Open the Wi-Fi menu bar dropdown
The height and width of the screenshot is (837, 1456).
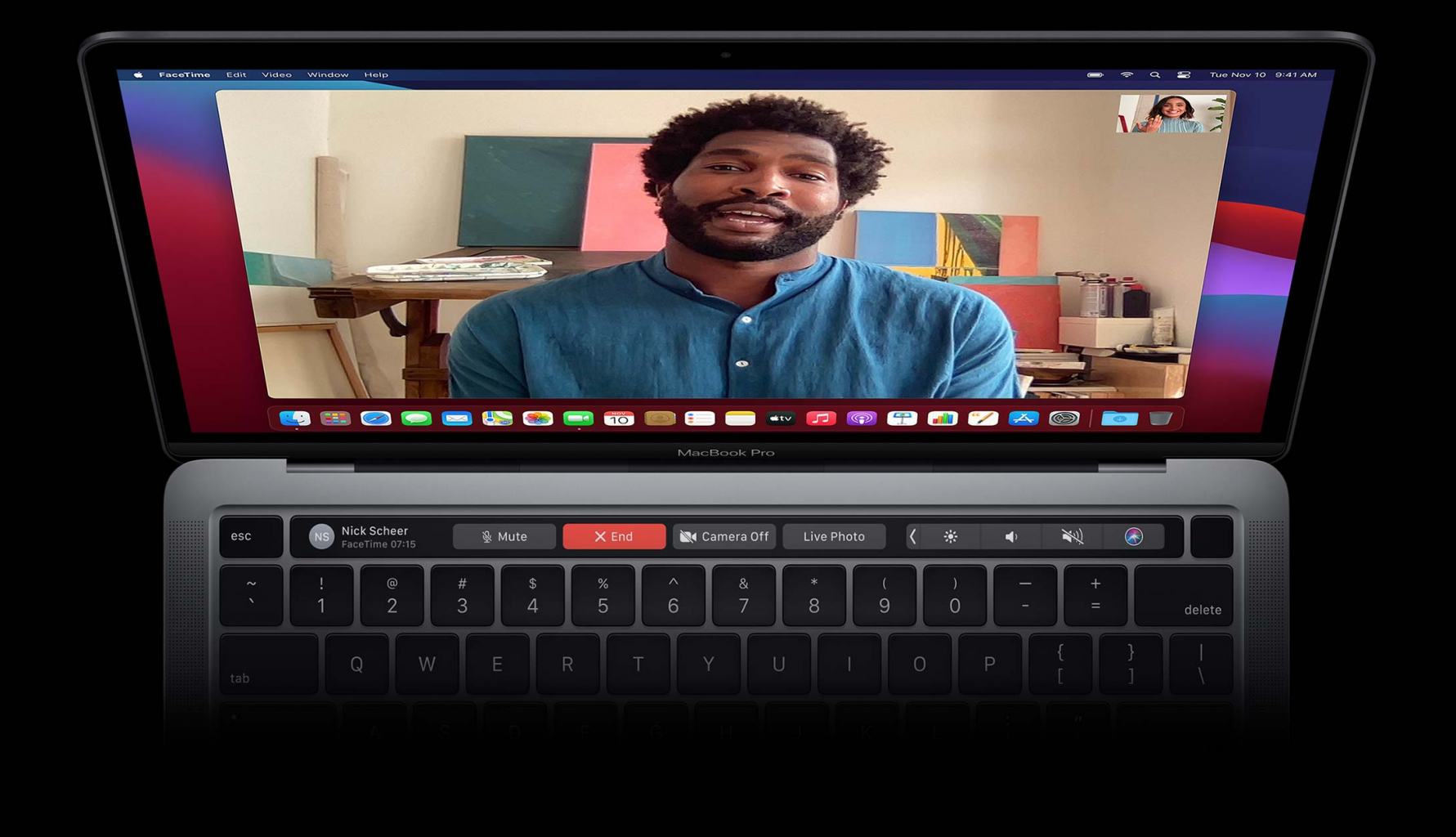[1127, 74]
